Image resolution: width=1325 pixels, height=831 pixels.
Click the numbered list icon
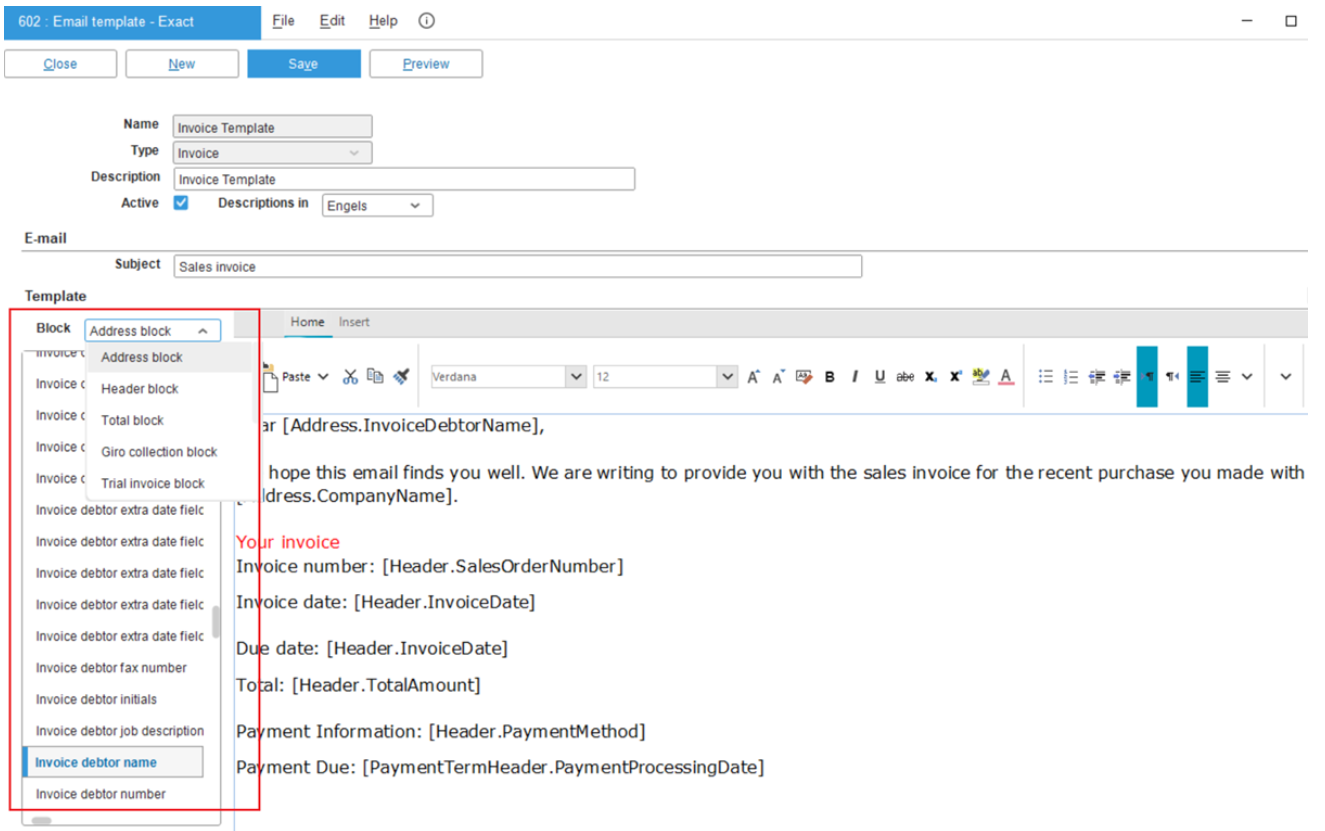(x=1071, y=377)
